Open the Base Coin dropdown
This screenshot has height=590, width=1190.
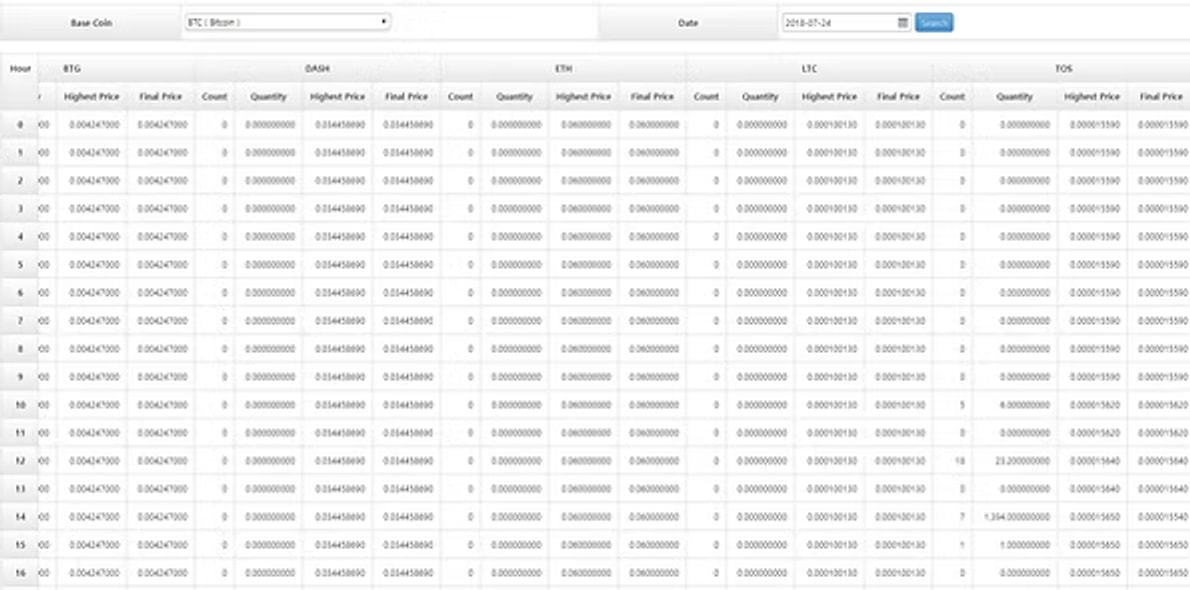287,22
